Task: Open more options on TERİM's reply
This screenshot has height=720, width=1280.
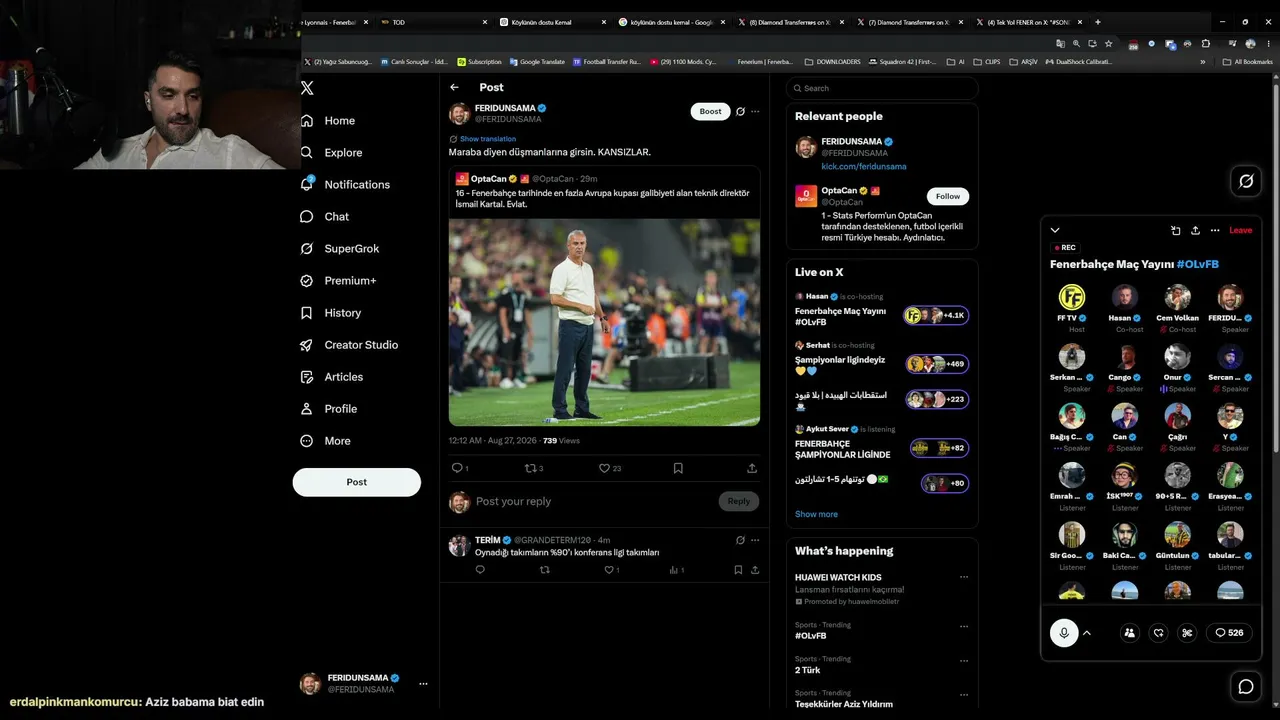Action: point(755,540)
